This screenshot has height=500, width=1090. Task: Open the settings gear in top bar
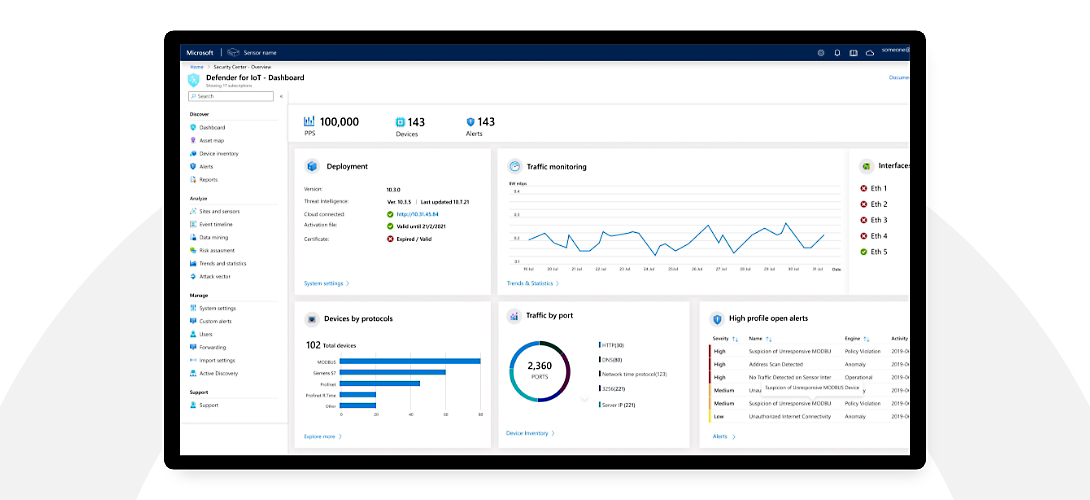point(821,52)
